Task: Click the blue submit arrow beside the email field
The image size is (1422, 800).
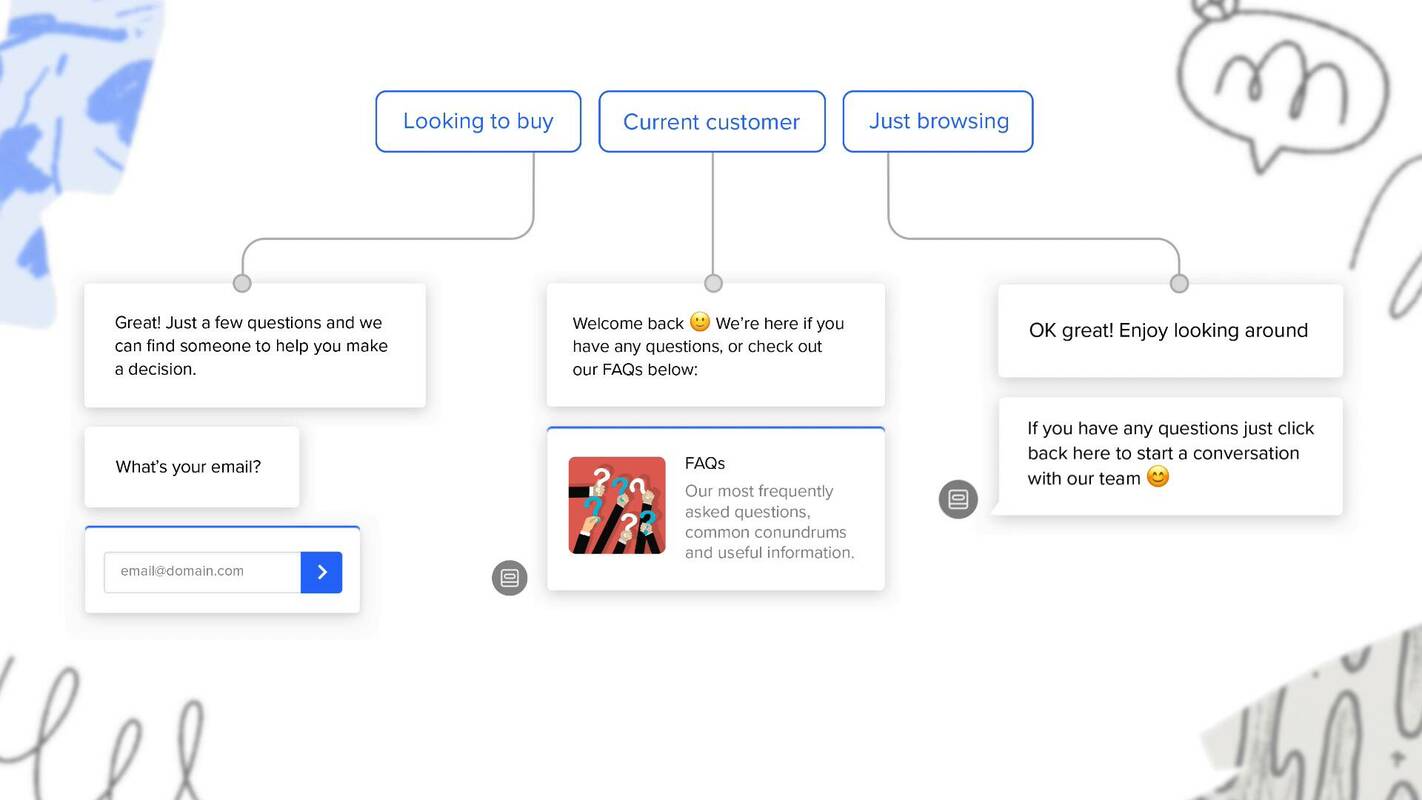Action: coord(321,571)
